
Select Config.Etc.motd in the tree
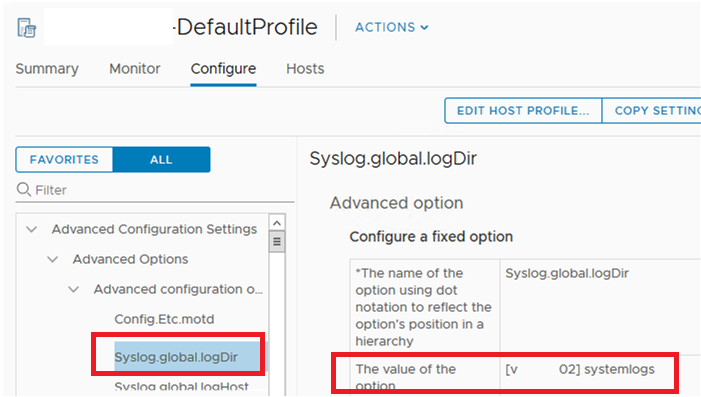pos(164,319)
